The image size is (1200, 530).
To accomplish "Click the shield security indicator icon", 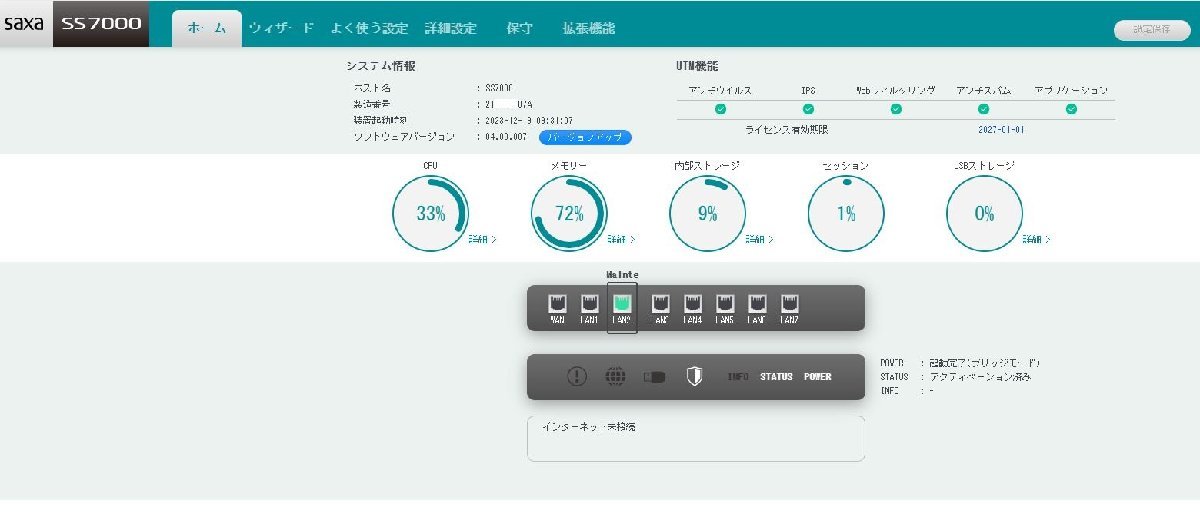I will coord(694,376).
